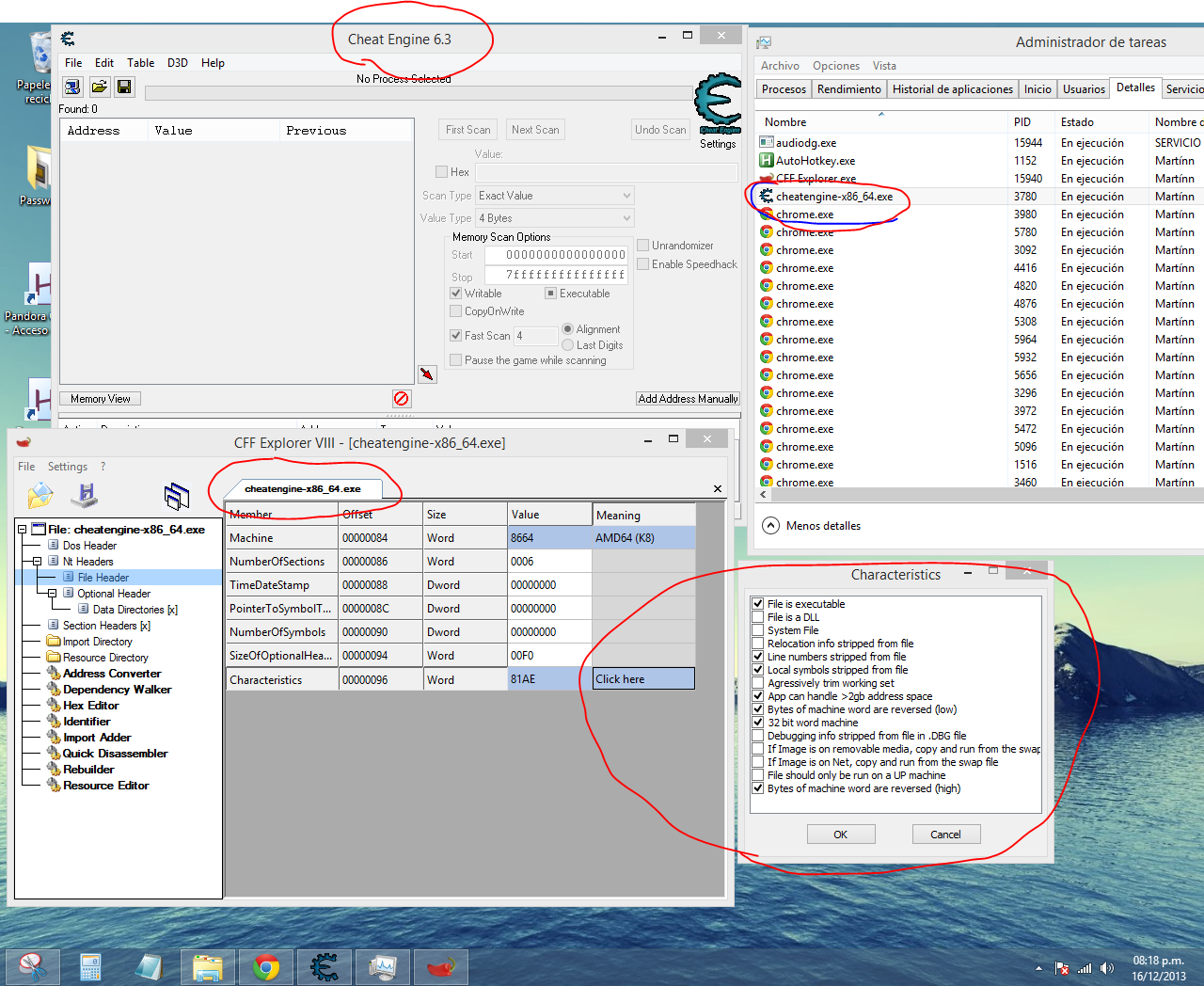
Task: Click Task Manager taskbar icon
Action: click(x=383, y=967)
